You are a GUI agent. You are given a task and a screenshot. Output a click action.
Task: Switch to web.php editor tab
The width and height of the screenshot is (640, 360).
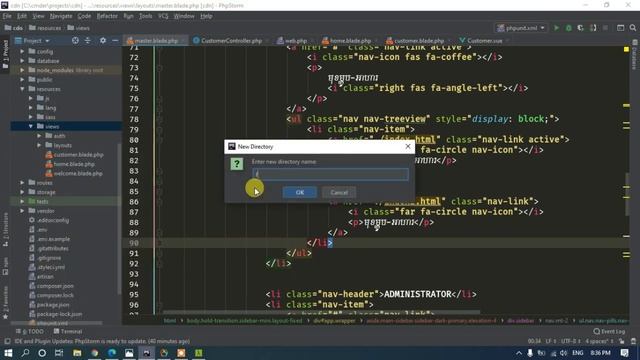(295, 41)
